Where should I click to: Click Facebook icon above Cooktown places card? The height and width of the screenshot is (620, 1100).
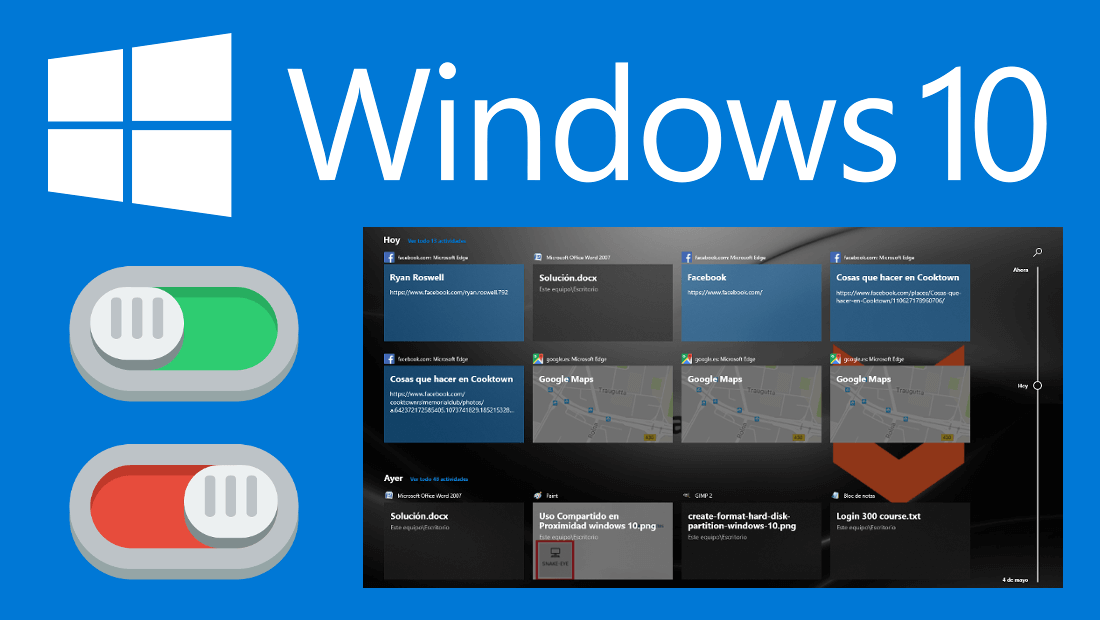pos(836,257)
